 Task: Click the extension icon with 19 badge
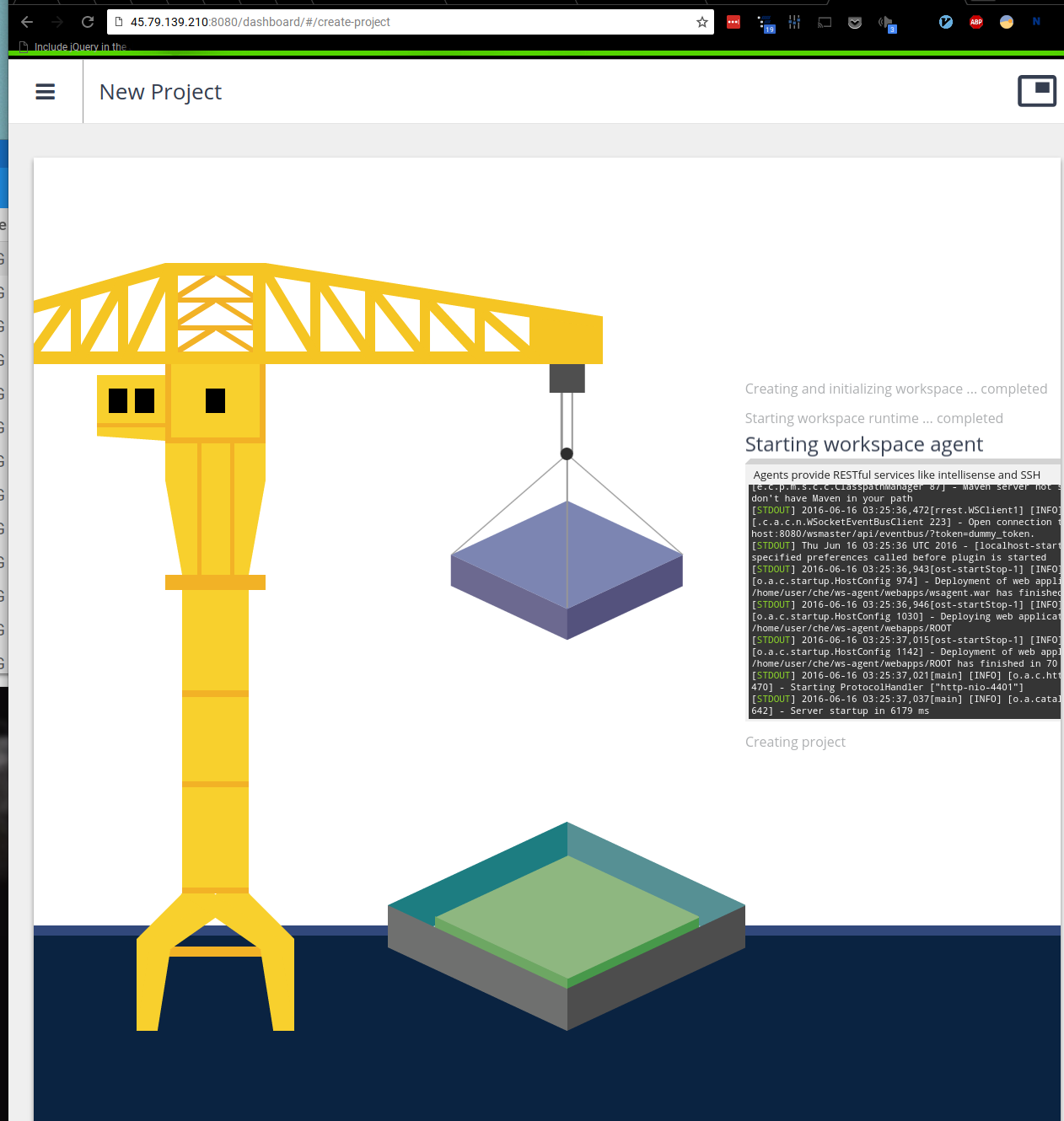pyautogui.click(x=766, y=22)
